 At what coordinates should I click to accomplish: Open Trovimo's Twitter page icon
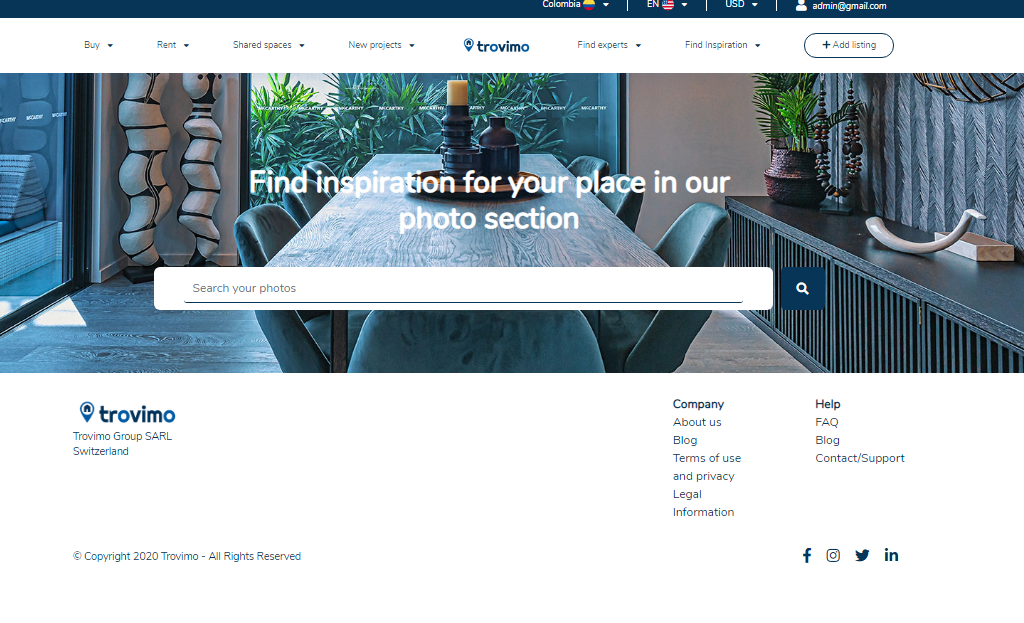[x=862, y=555]
